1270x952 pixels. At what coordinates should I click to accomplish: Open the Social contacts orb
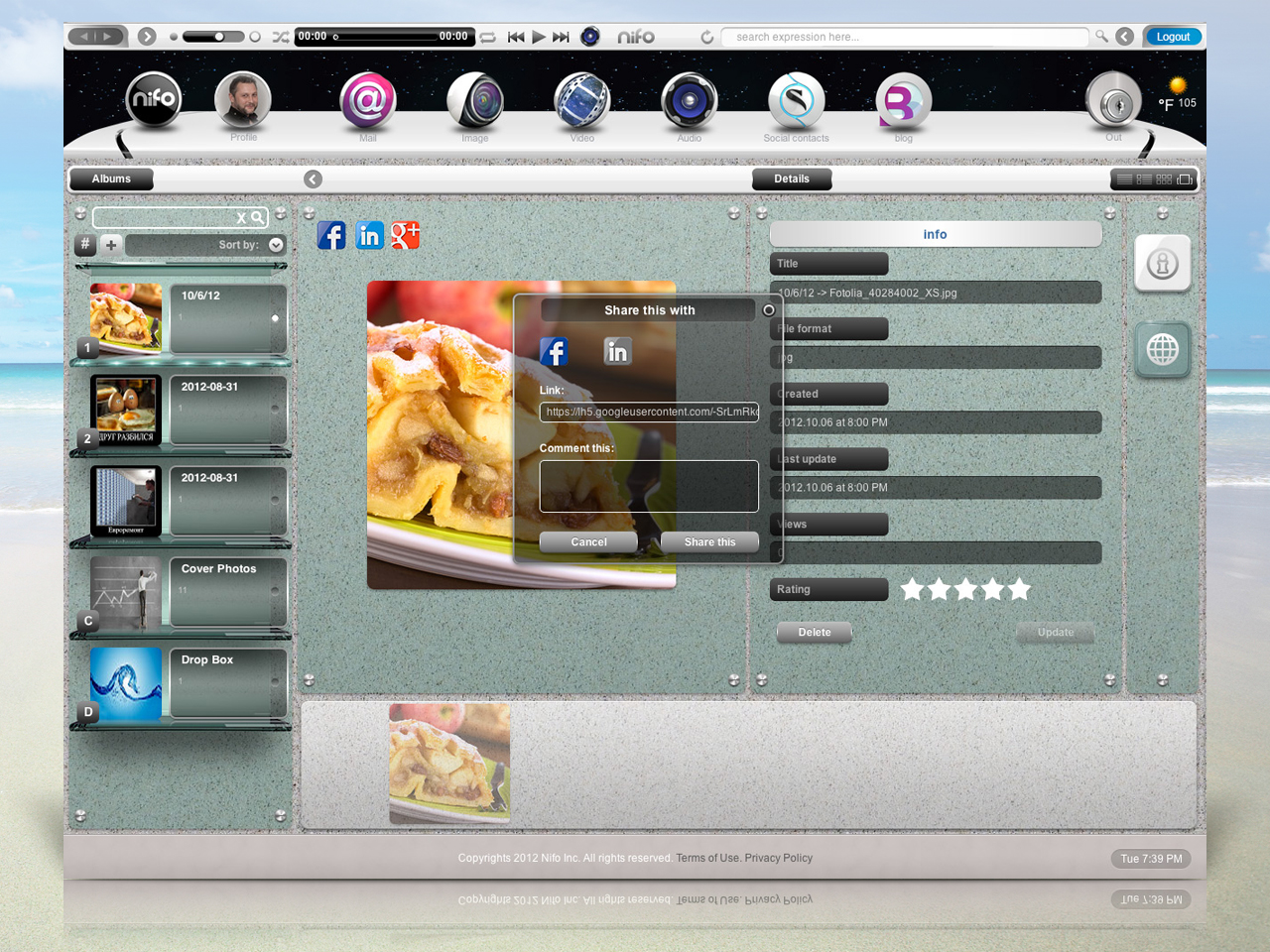tap(797, 100)
